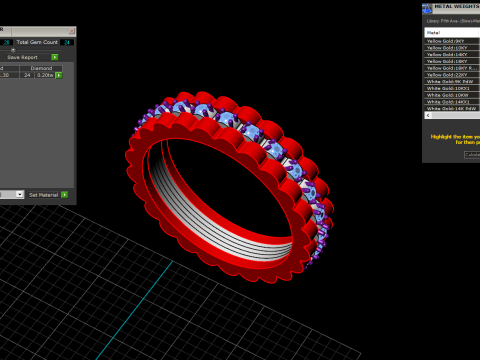Select Yellow Gold 10KY in the metal list
Screen dimensions: 480x360
pyautogui.click(x=452, y=48)
